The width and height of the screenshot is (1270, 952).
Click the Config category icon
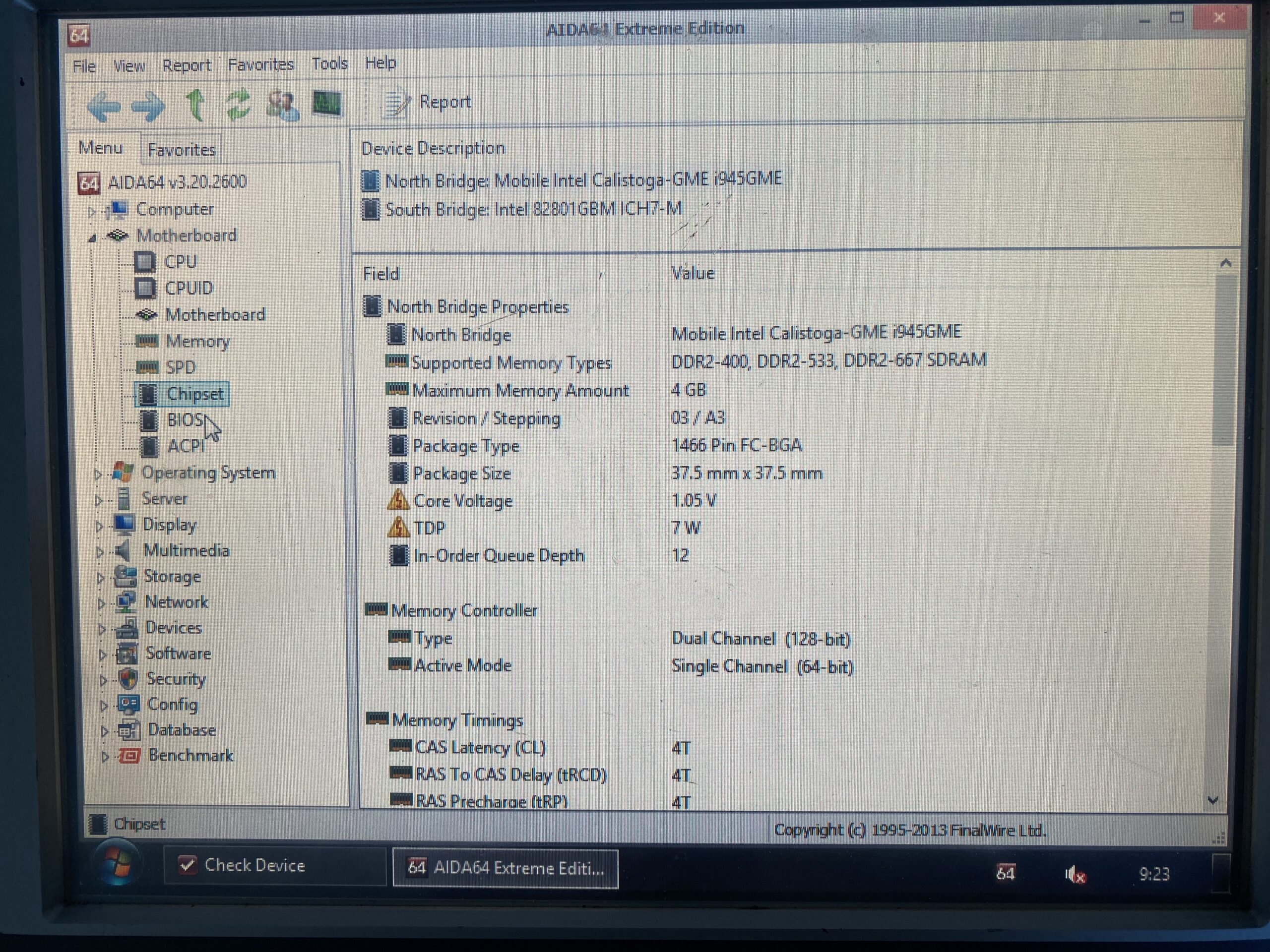(x=128, y=704)
